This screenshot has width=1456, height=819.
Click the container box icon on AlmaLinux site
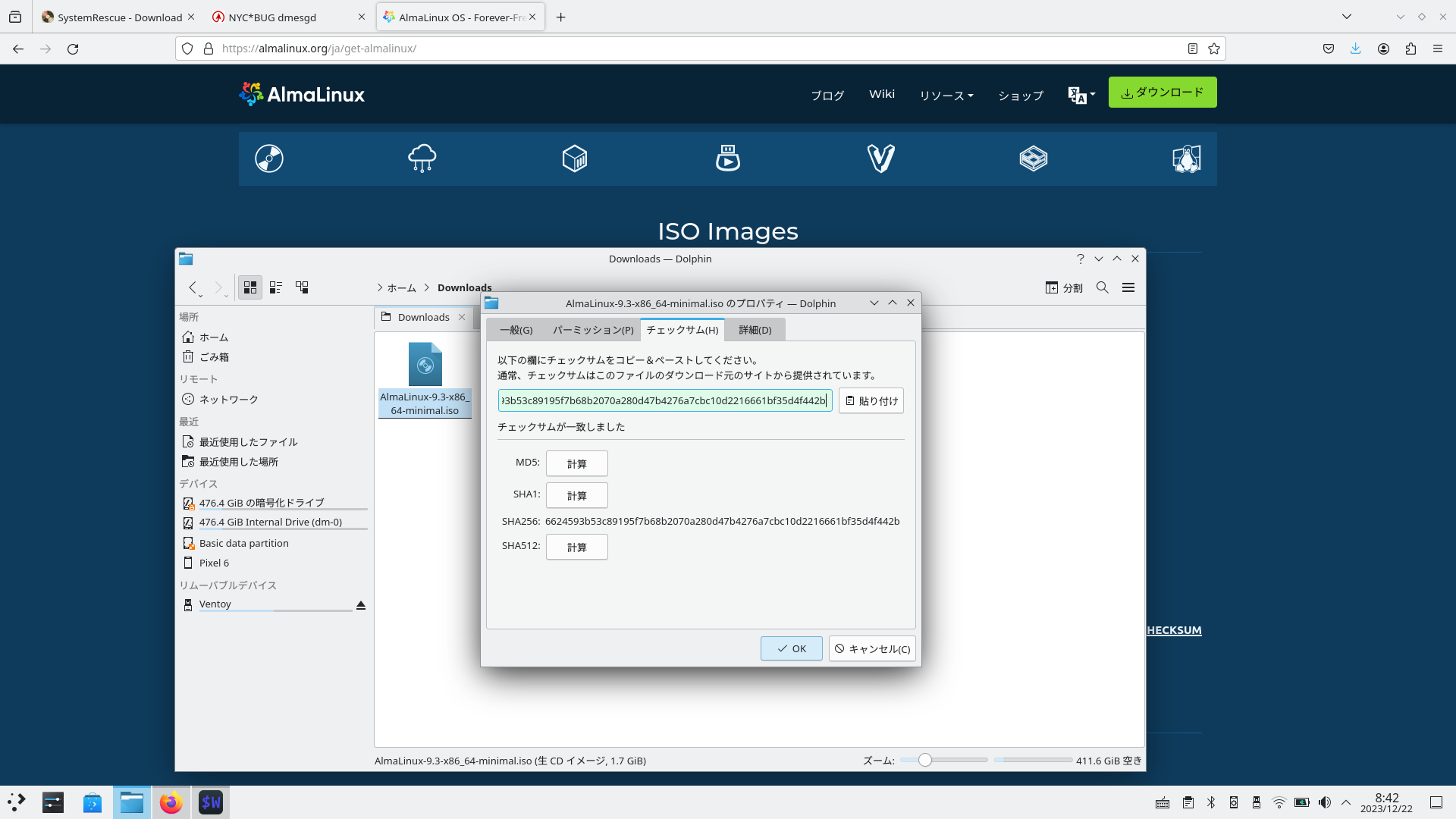pos(575,158)
